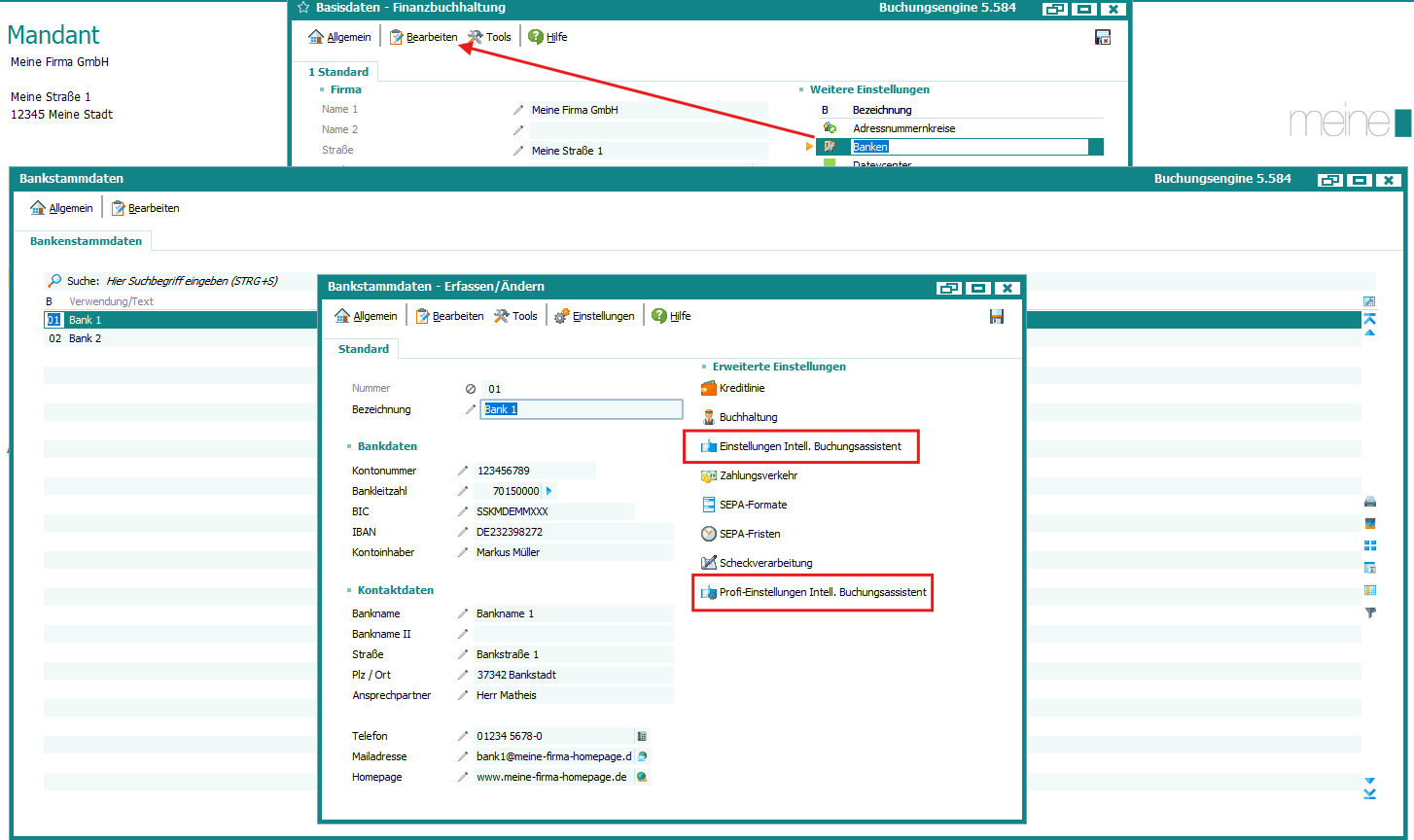The width and height of the screenshot is (1414, 840).
Task: Open Einstellungen Intell. Buchungsassistent link
Action: [x=809, y=446]
